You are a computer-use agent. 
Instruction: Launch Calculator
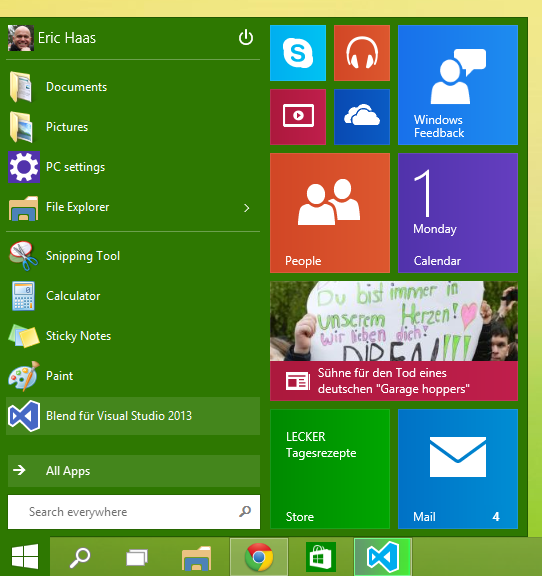pos(133,296)
